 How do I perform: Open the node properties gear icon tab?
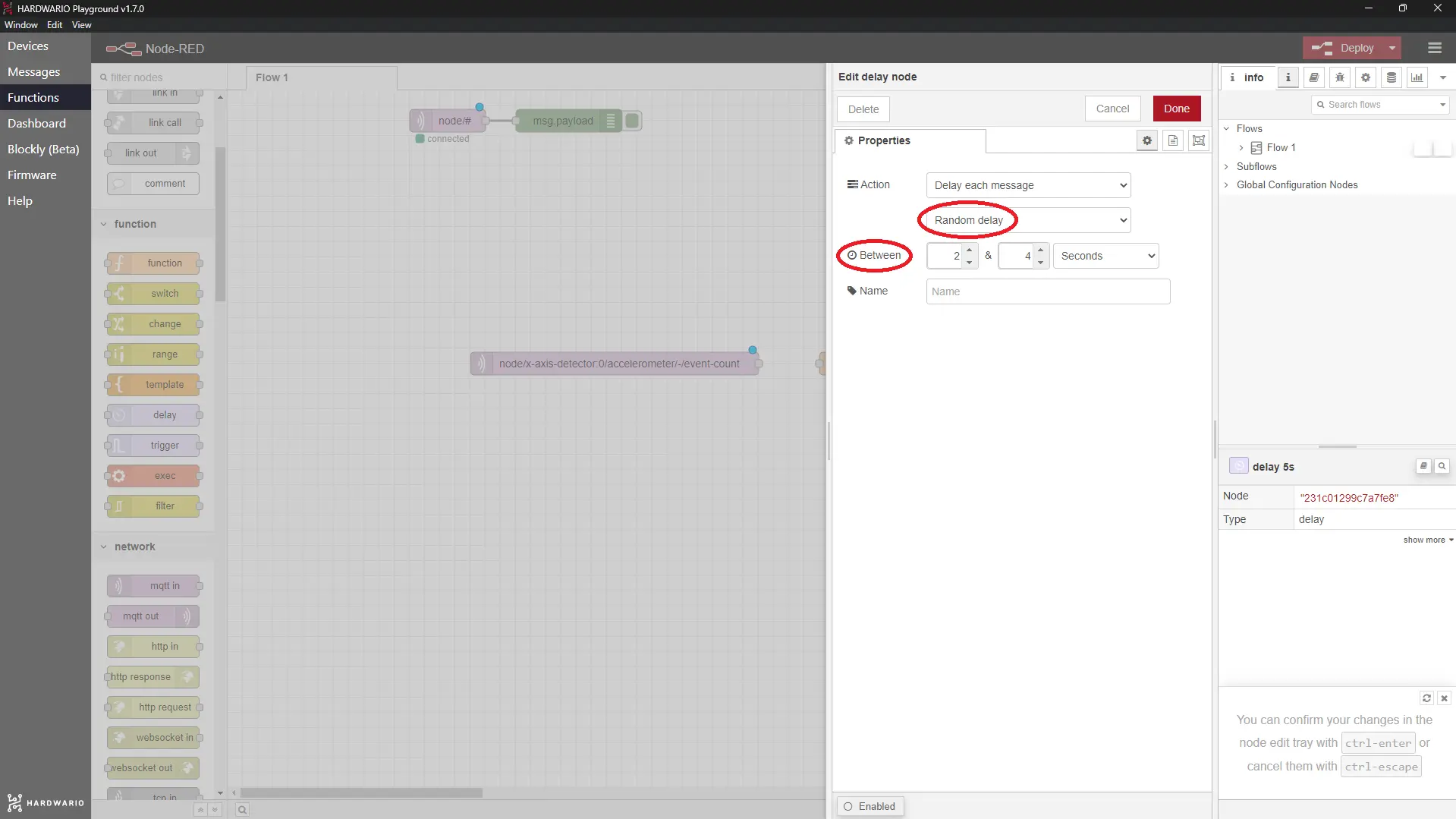coord(1147,140)
